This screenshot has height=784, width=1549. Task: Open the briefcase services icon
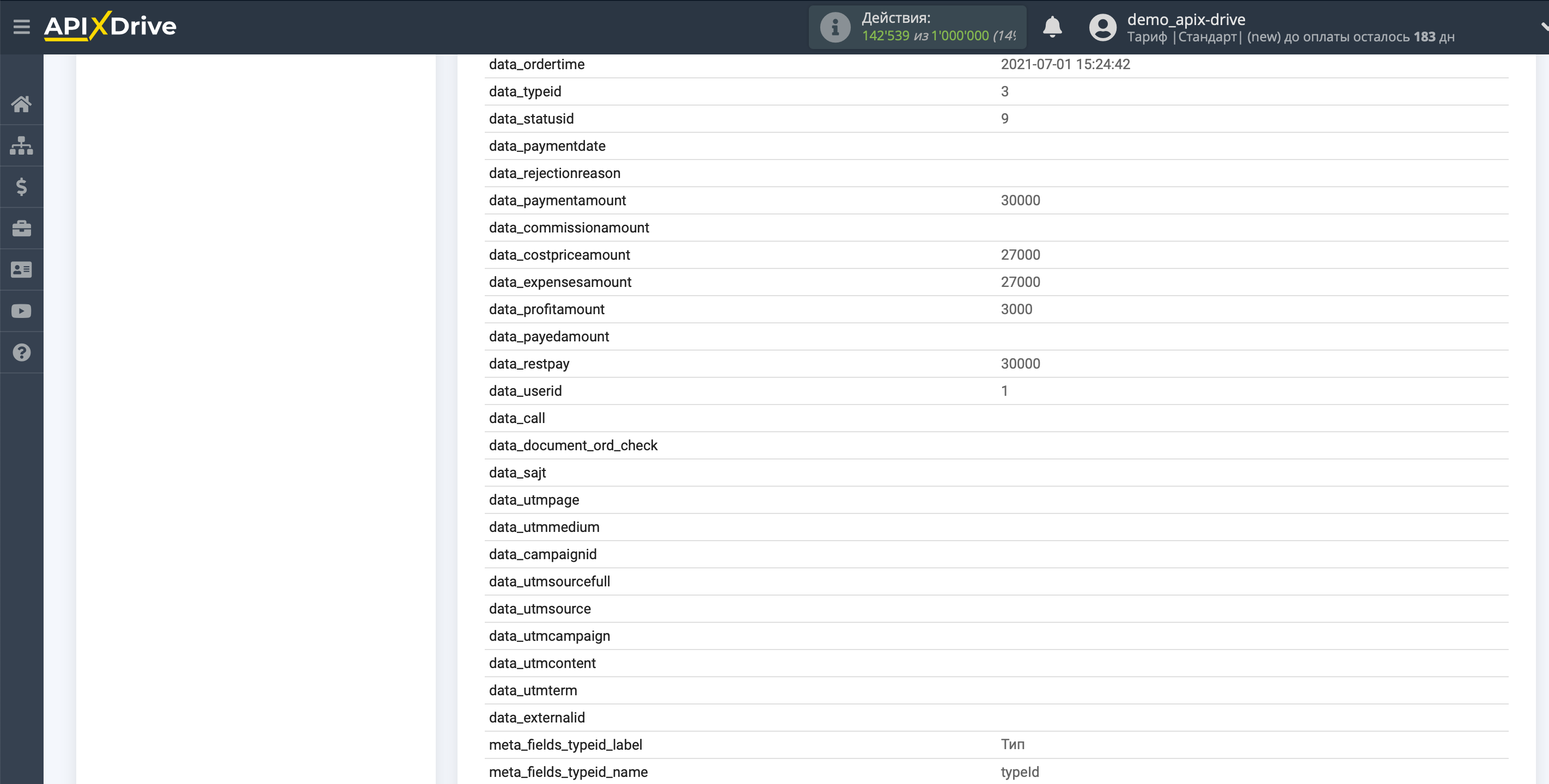(22, 229)
